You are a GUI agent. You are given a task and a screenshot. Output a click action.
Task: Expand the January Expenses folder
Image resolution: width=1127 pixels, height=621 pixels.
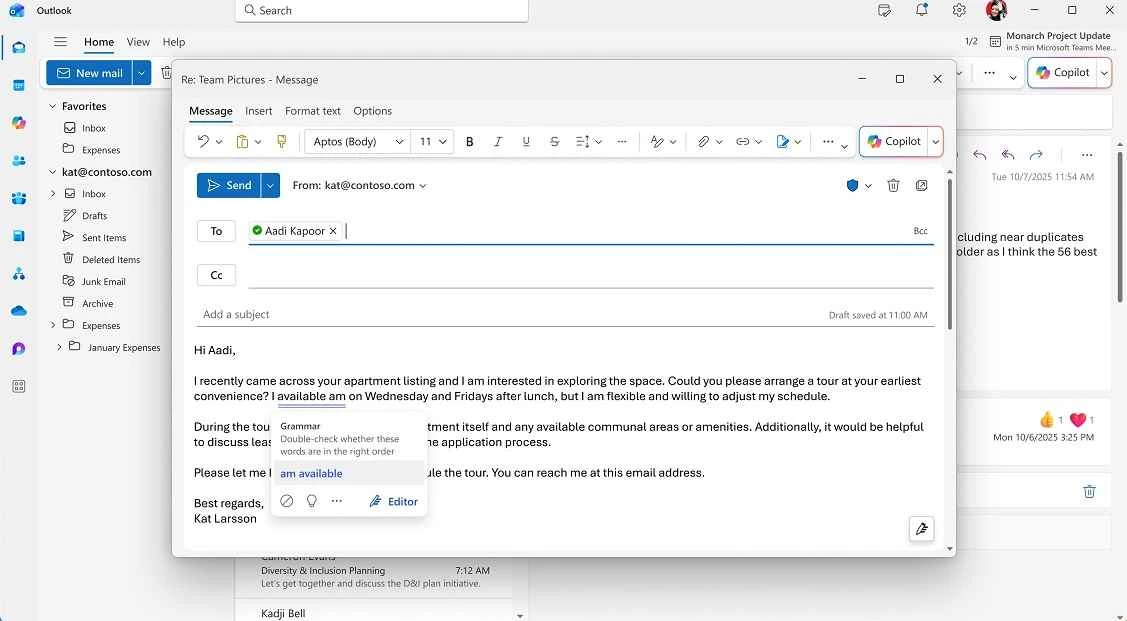click(60, 347)
